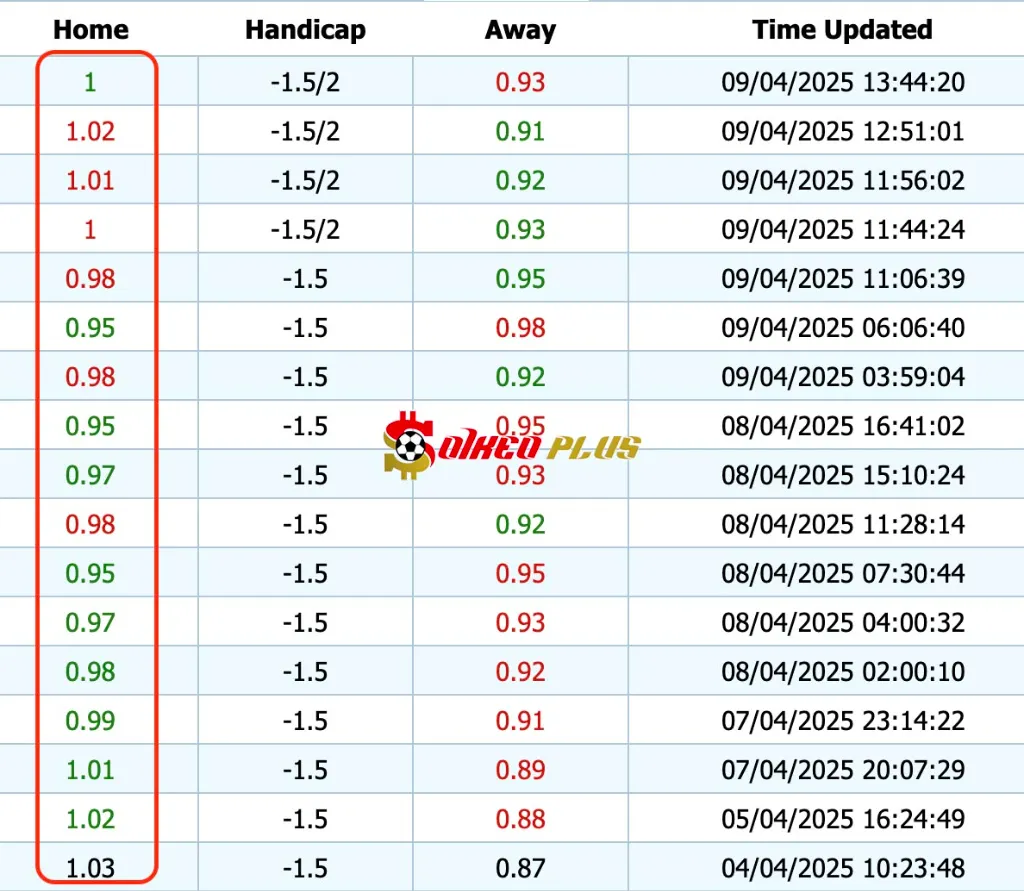Pick the Home odds value 0.99

click(90, 721)
